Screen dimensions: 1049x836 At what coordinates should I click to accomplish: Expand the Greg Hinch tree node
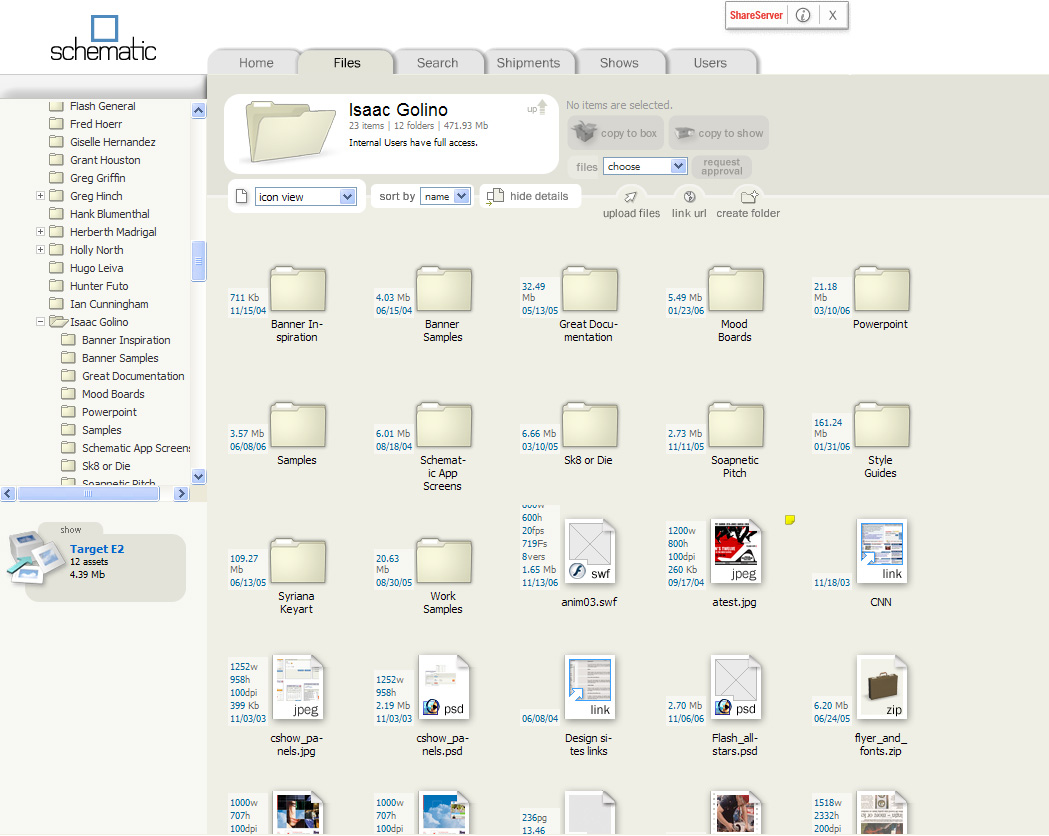coord(41,196)
